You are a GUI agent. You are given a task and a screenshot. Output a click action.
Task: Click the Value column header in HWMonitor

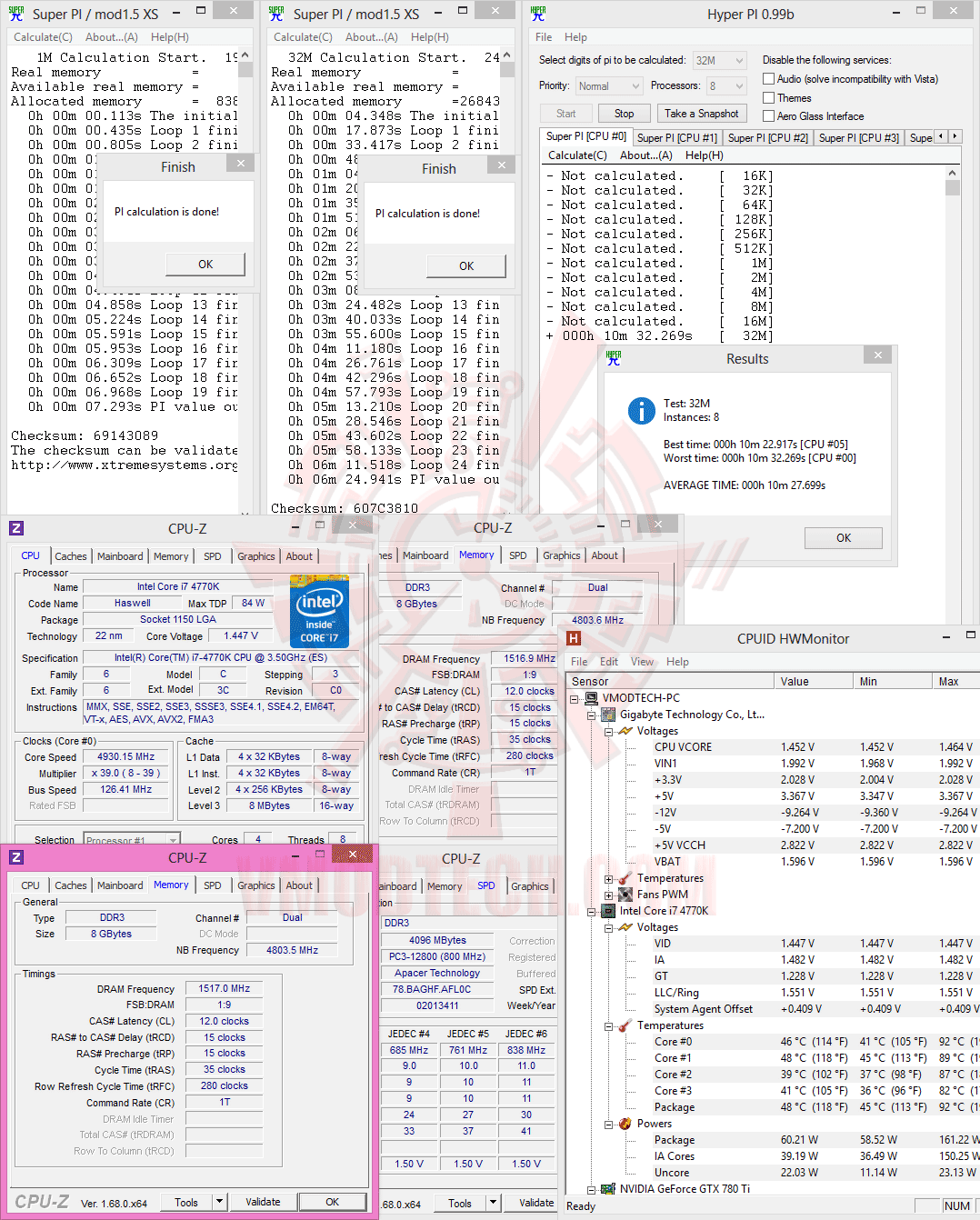pyautogui.click(x=815, y=681)
